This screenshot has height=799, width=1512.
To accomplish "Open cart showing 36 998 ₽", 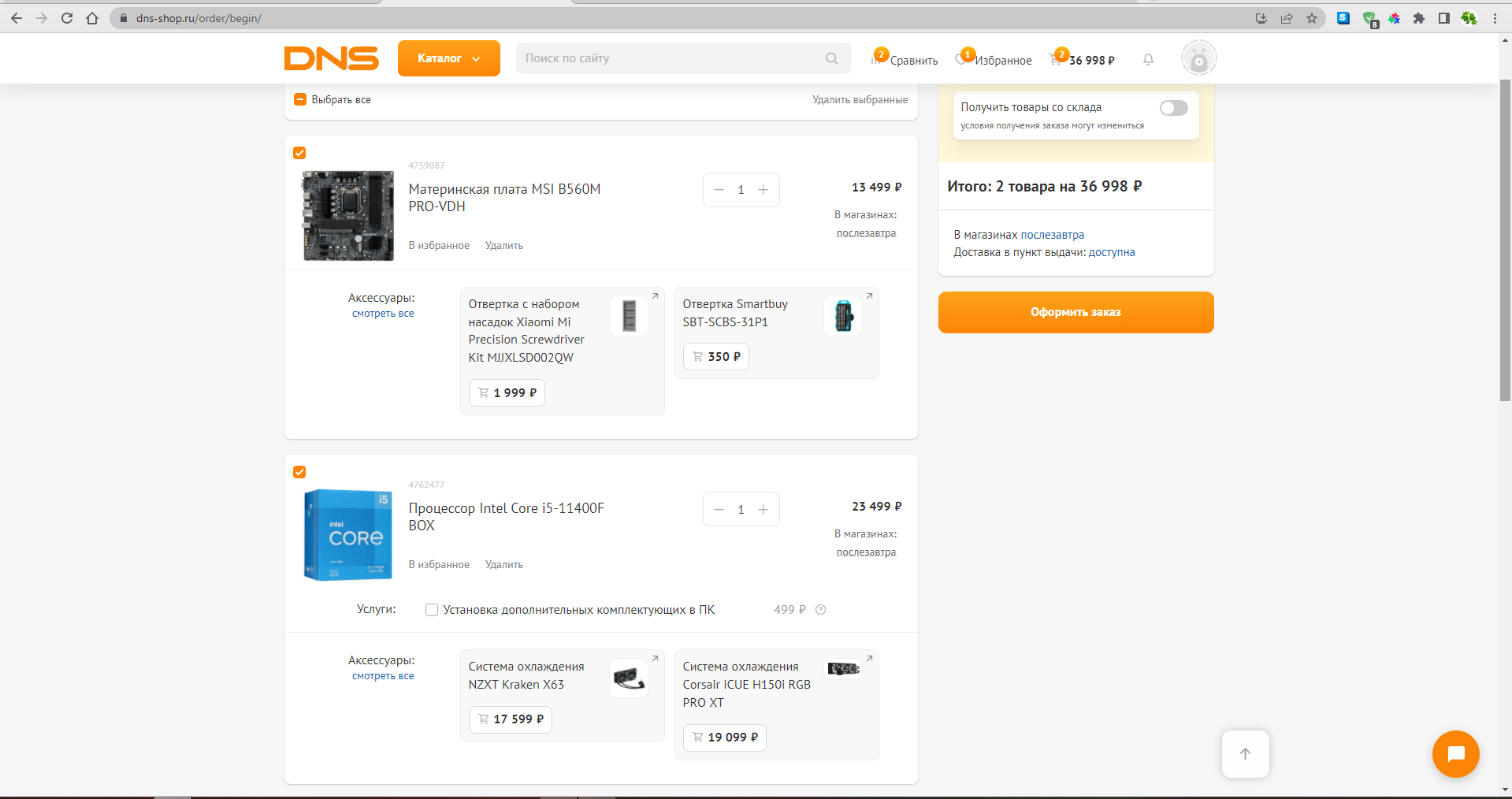I will [x=1083, y=59].
